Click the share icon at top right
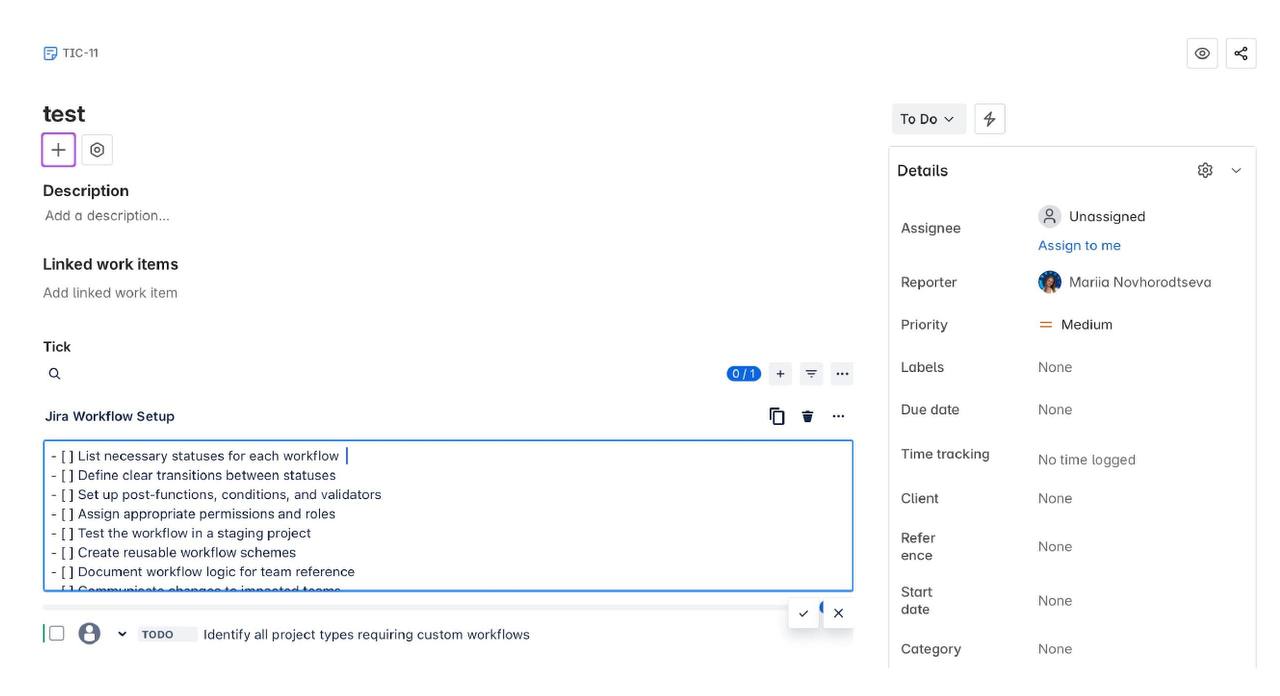1280x696 pixels. (x=1241, y=53)
